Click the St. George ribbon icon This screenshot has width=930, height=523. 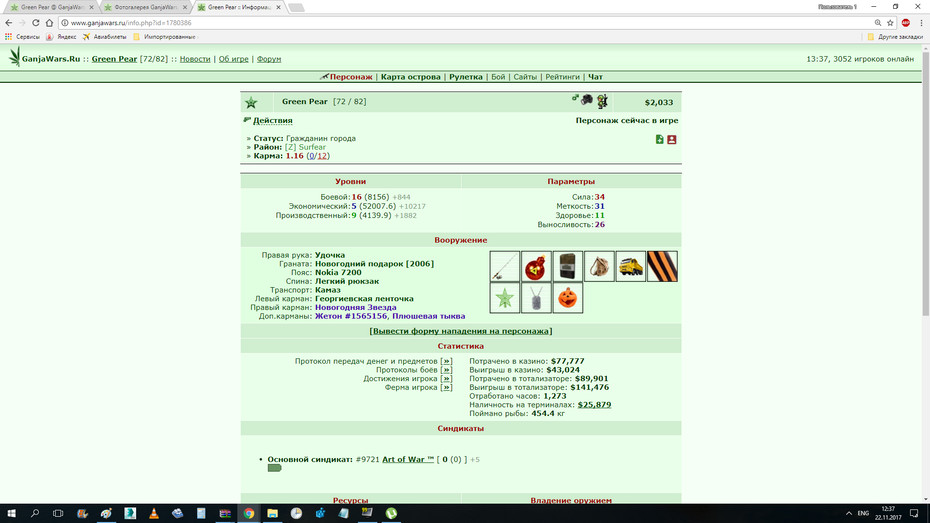click(662, 266)
